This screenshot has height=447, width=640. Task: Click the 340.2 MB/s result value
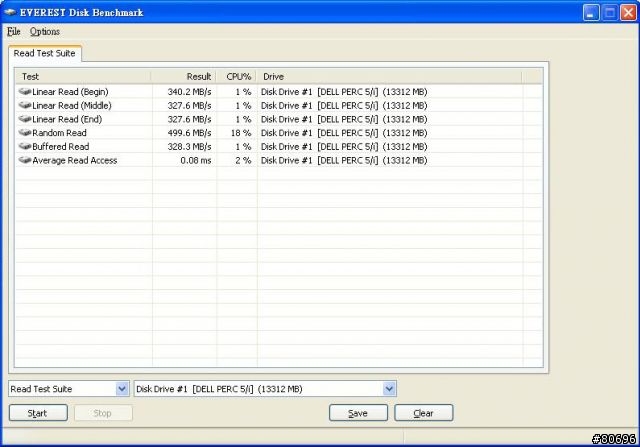point(189,92)
